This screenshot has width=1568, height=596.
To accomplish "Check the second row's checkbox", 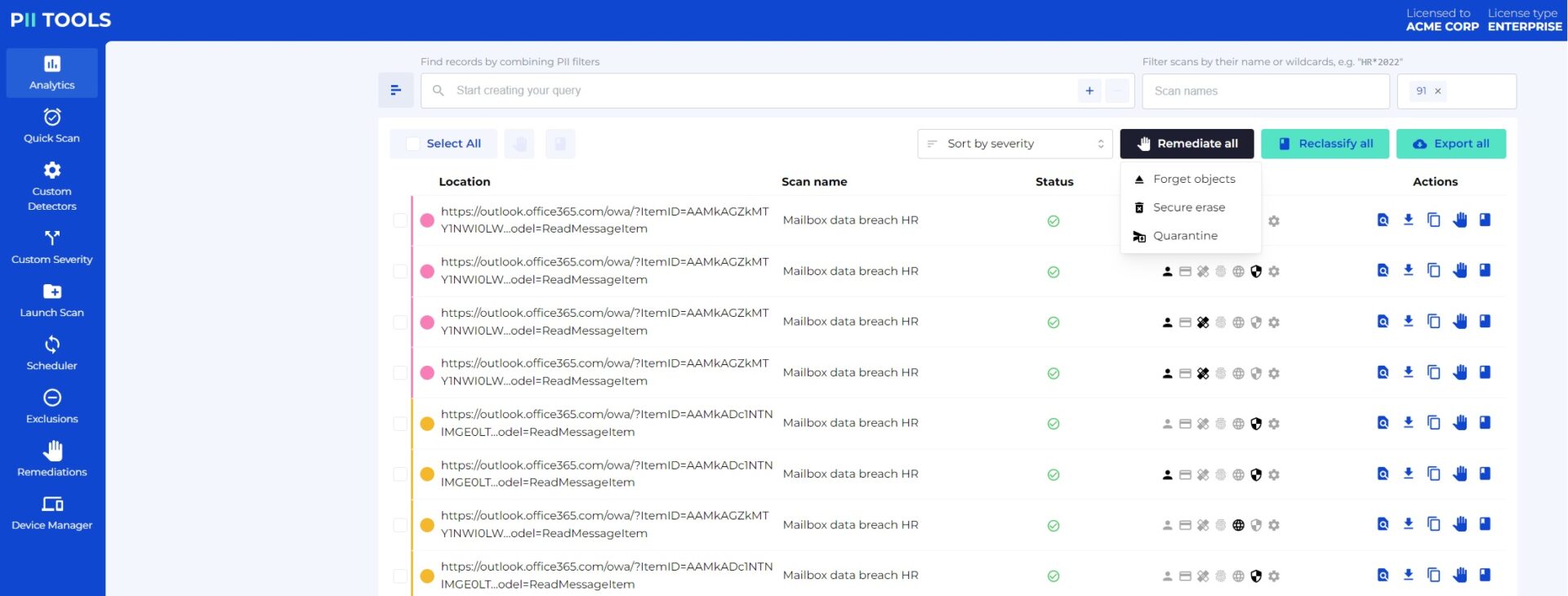I will tap(400, 271).
